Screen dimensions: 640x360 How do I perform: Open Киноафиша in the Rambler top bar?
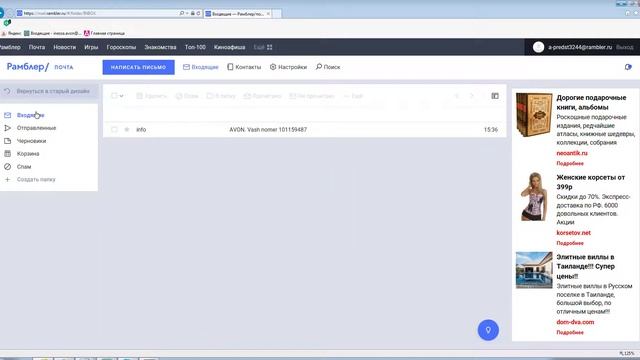(229, 47)
